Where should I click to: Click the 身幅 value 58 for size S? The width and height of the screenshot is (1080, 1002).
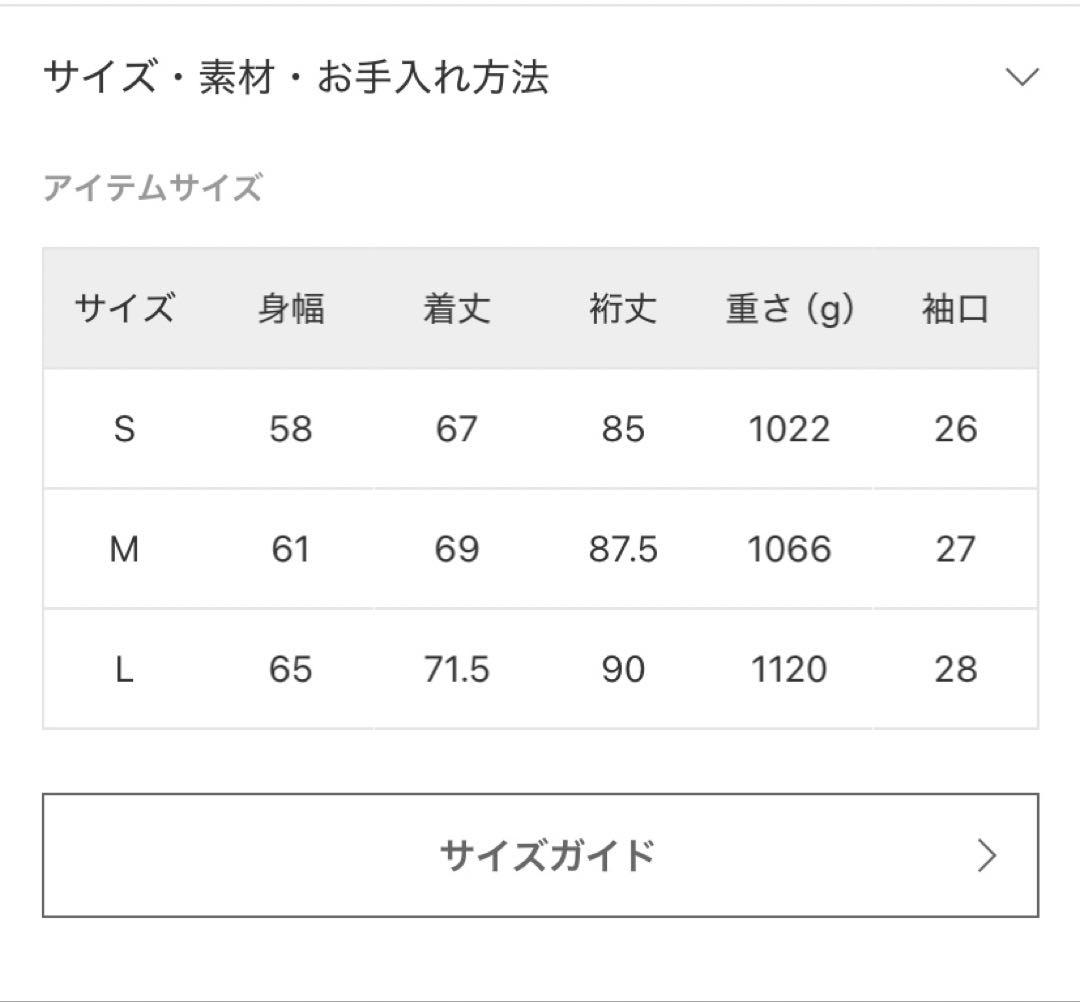(x=291, y=430)
